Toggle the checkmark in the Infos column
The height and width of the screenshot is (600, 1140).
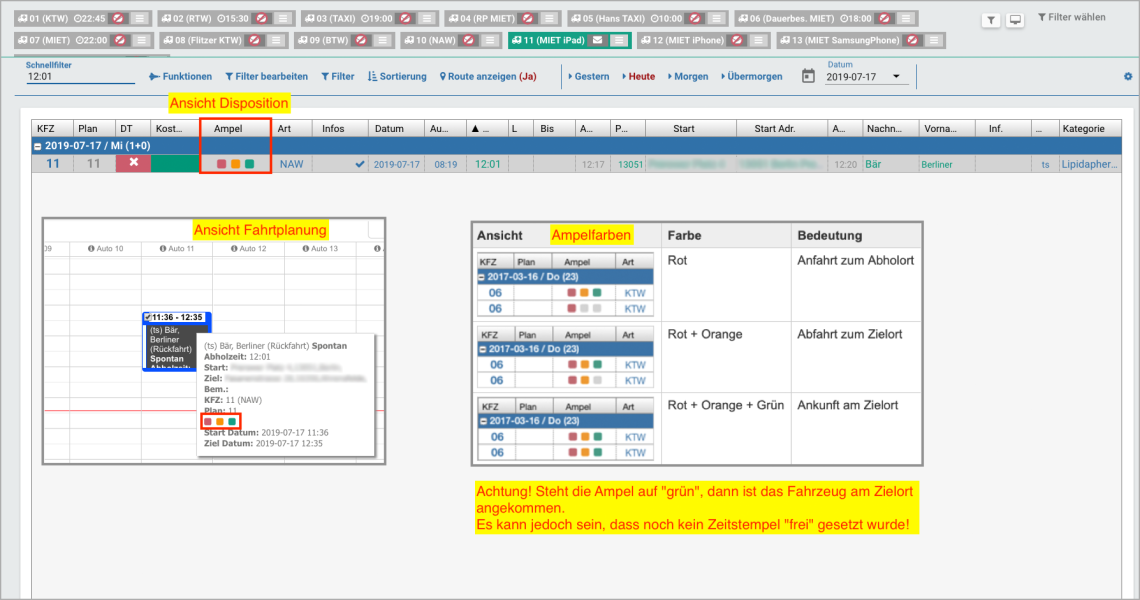pos(360,164)
